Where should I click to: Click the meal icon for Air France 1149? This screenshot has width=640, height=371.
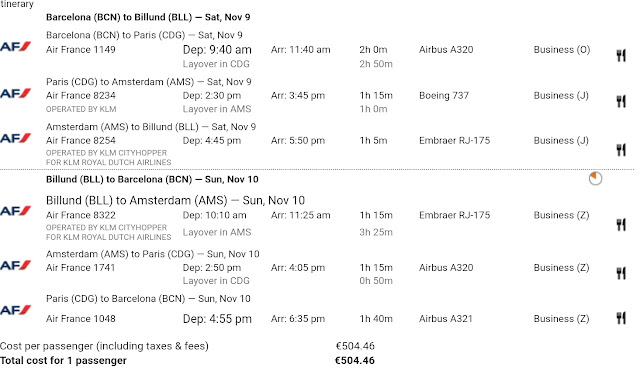pos(621,56)
